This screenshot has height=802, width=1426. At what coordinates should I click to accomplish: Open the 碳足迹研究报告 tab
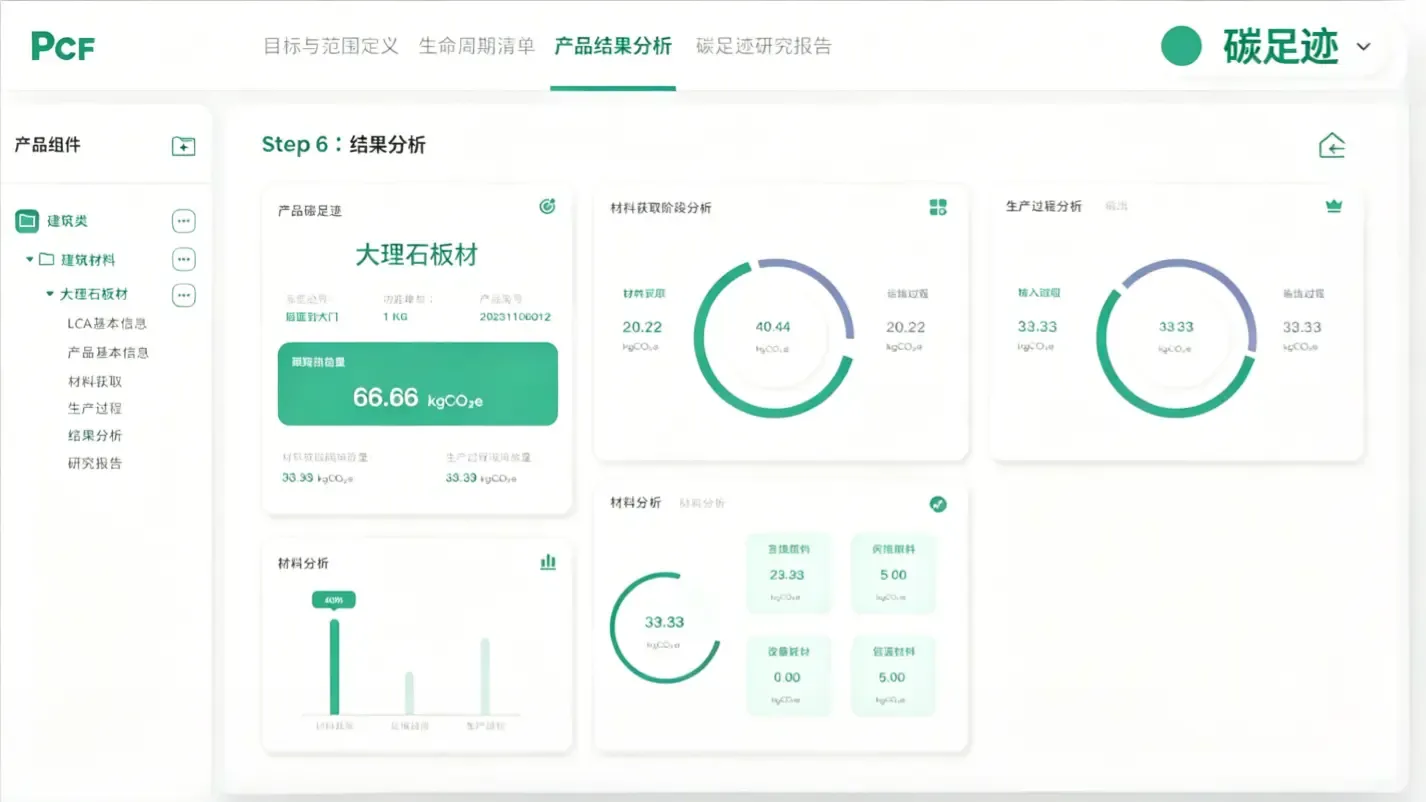pyautogui.click(x=763, y=46)
